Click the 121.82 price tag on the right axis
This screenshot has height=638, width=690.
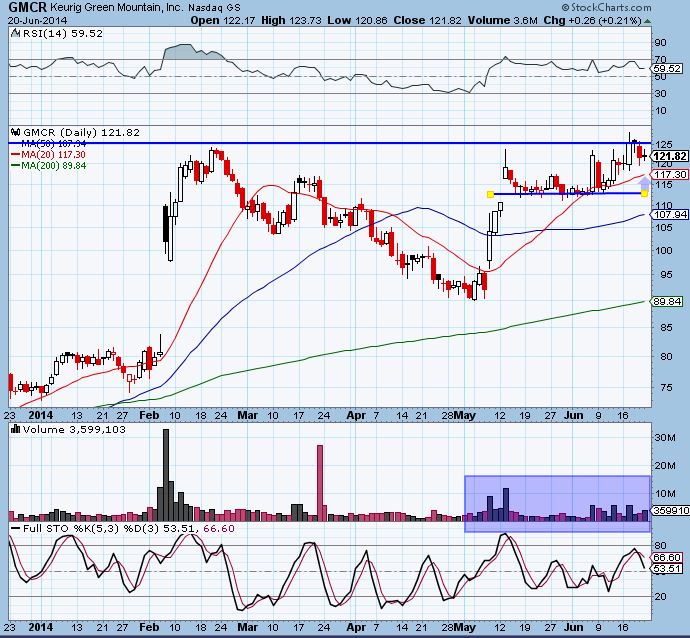click(x=670, y=156)
